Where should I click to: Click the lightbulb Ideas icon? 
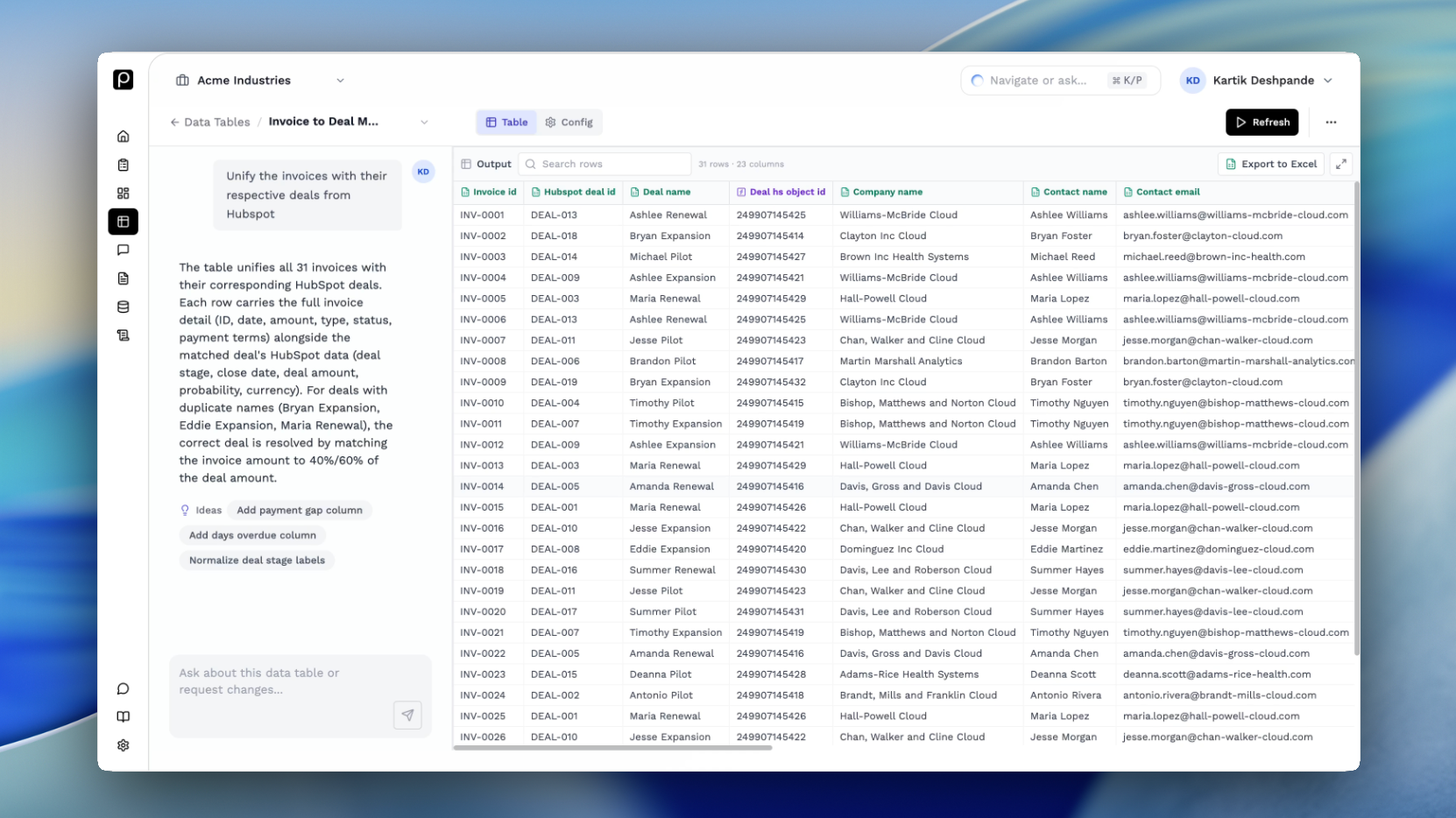185,510
